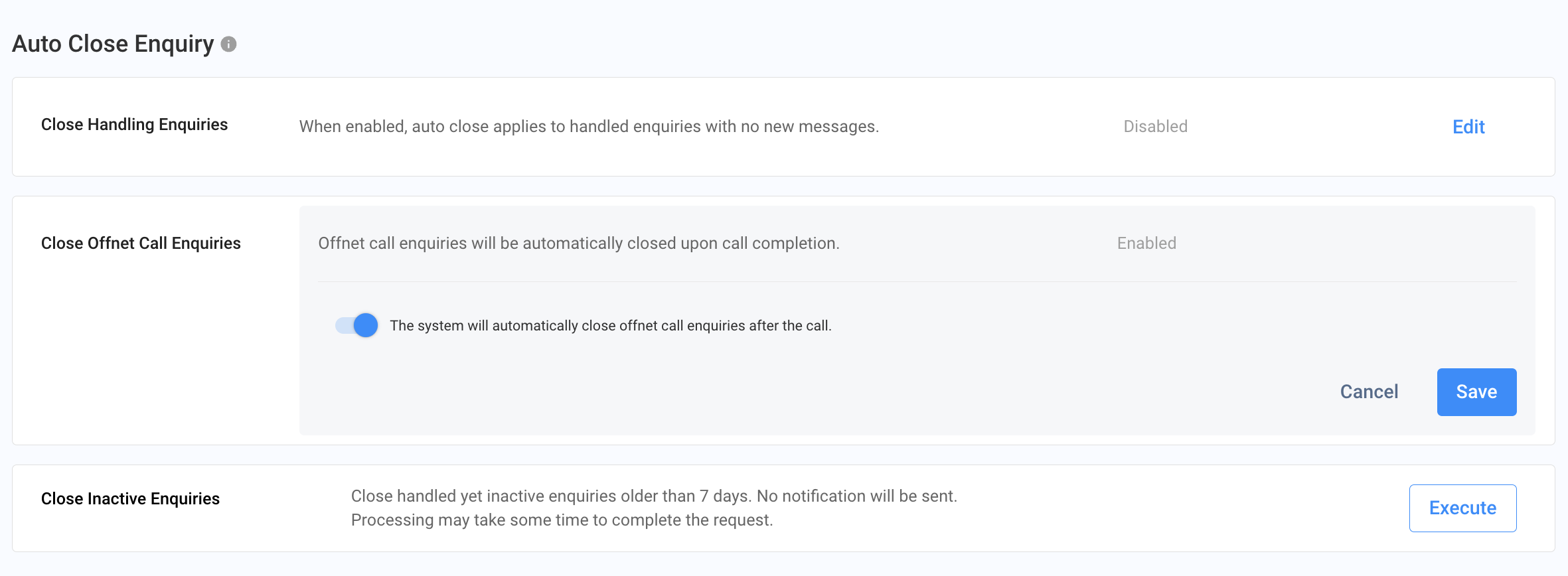Click the offnet call completion description text
1568x576 pixels.
(x=578, y=244)
